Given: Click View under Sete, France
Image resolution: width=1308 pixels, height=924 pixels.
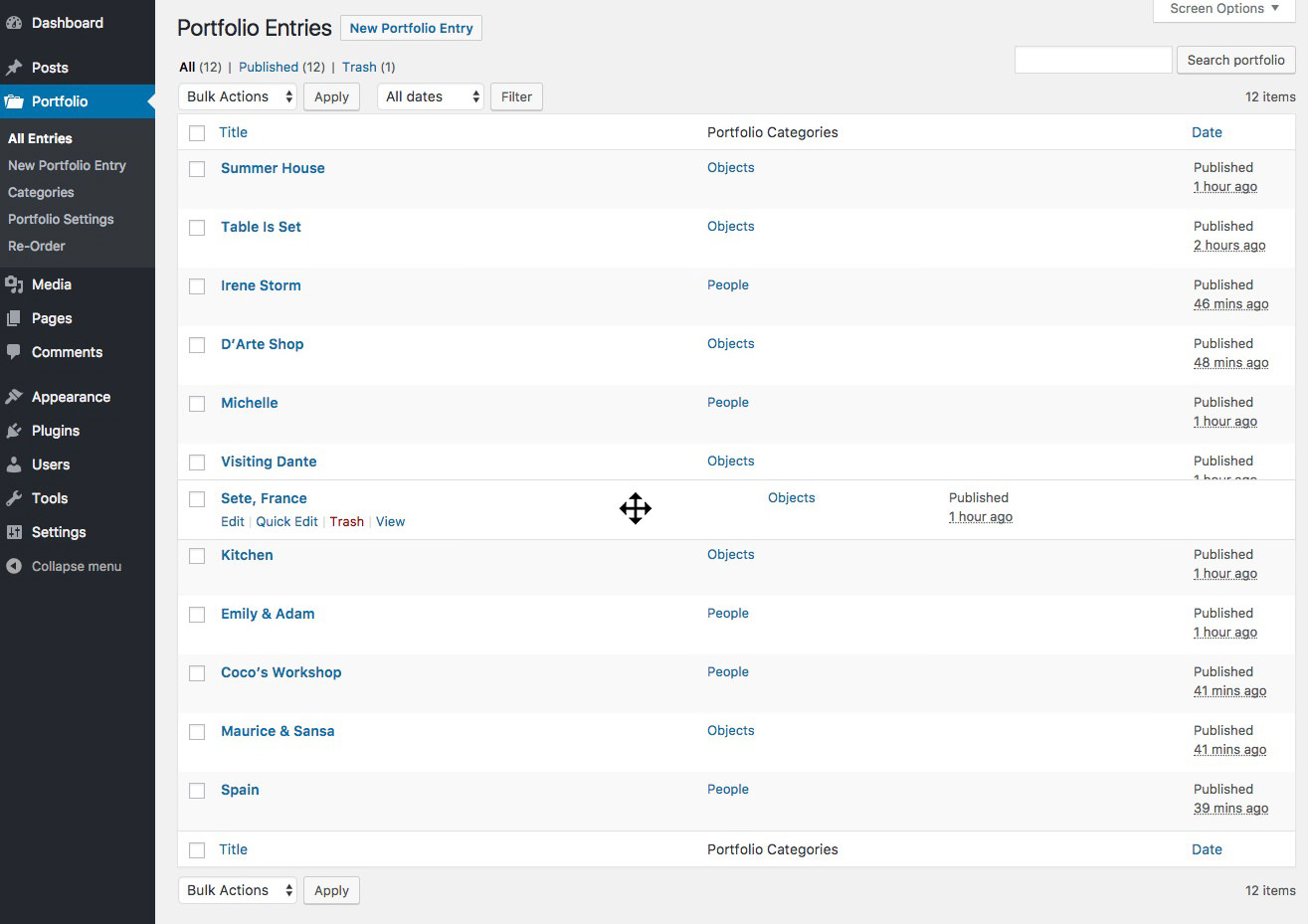Looking at the screenshot, I should (x=390, y=521).
